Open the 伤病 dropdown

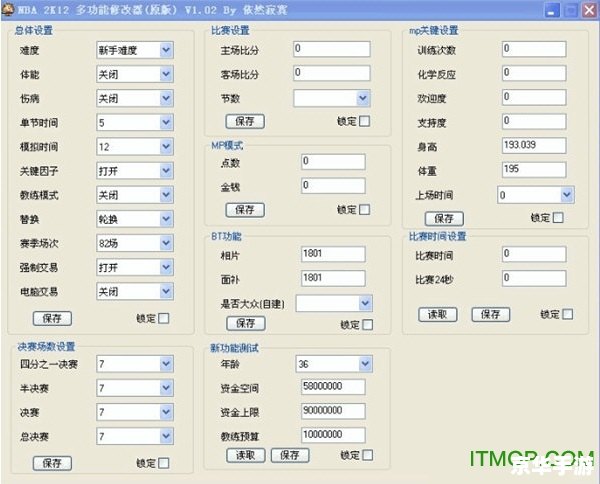pyautogui.click(x=135, y=98)
